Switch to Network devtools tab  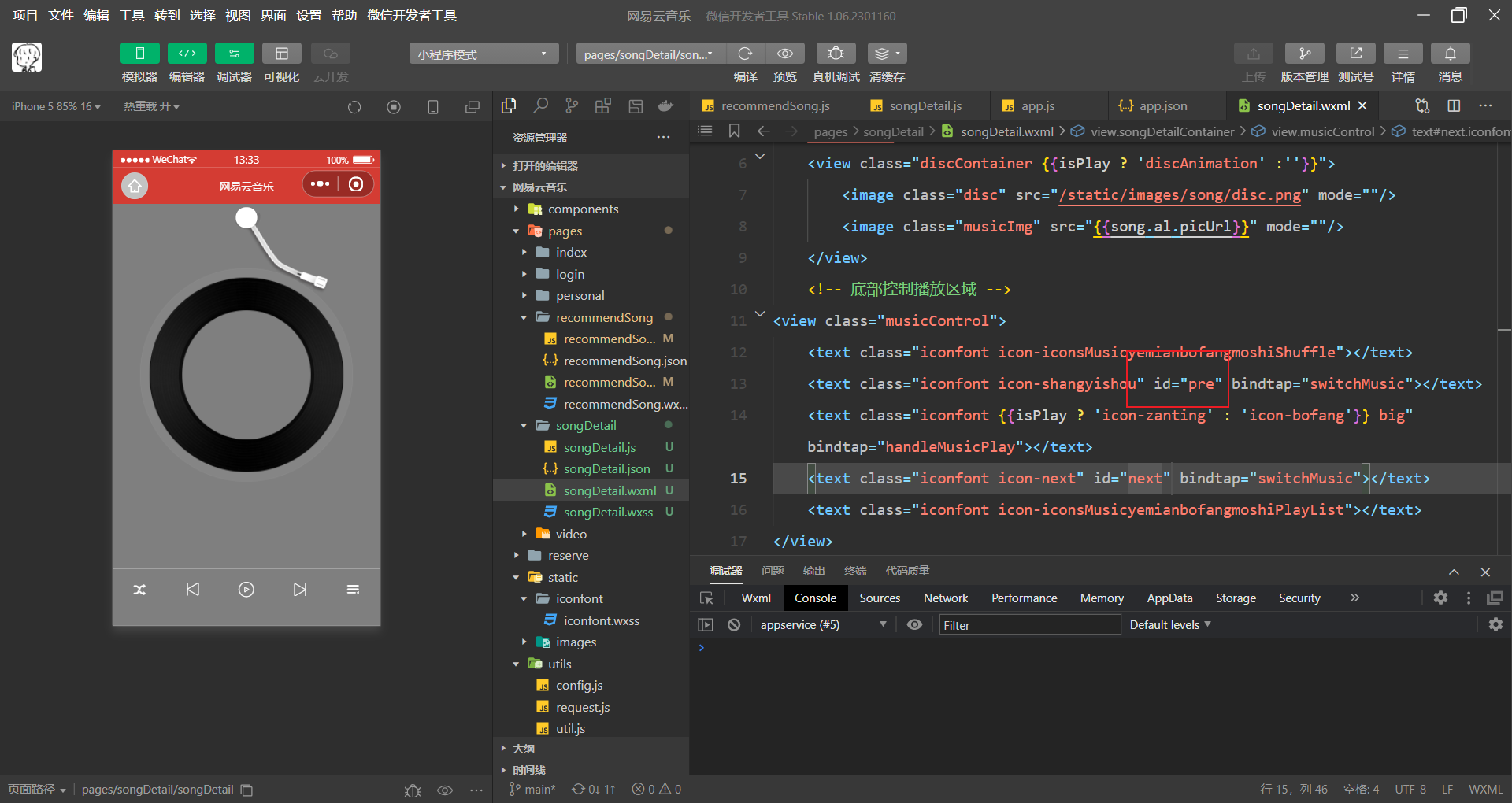[946, 598]
